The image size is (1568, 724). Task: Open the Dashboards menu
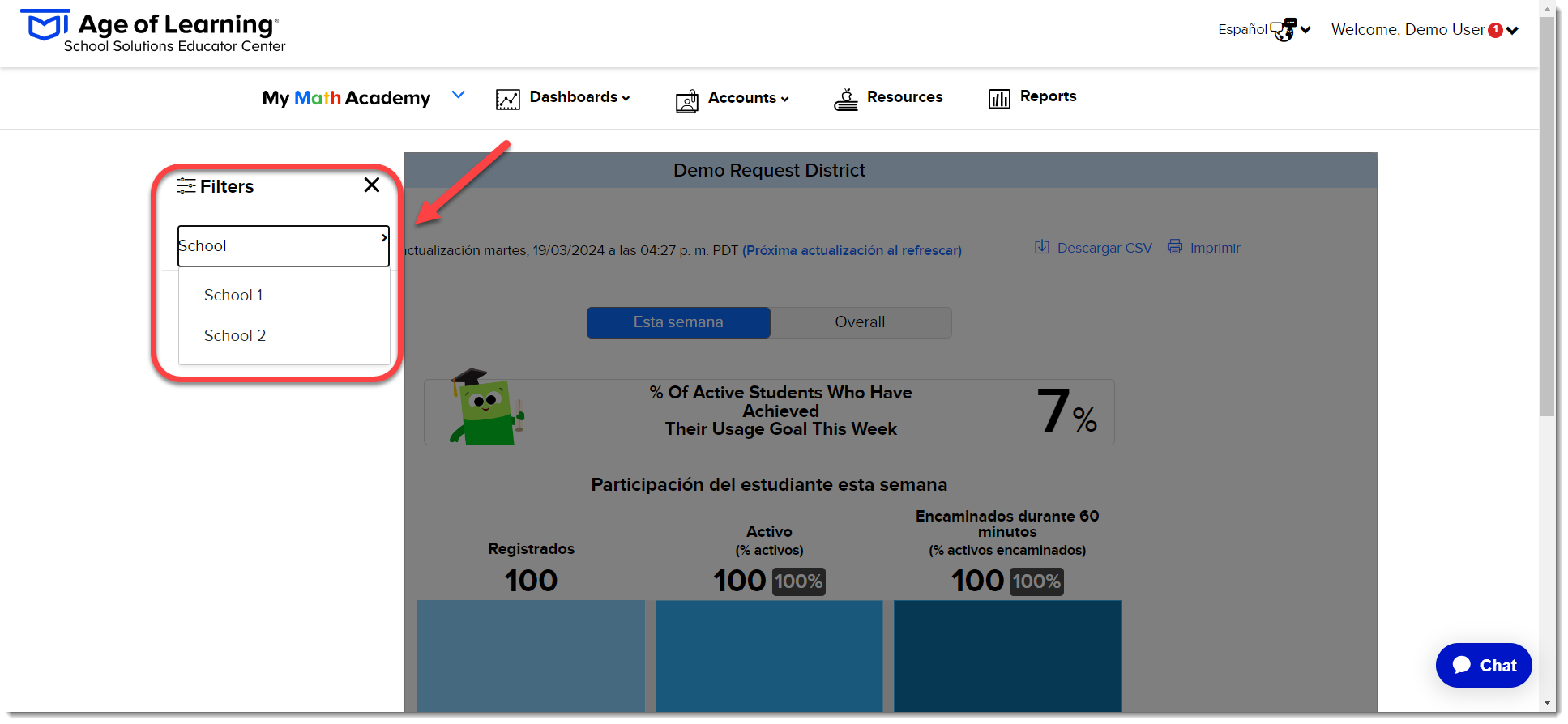579,97
